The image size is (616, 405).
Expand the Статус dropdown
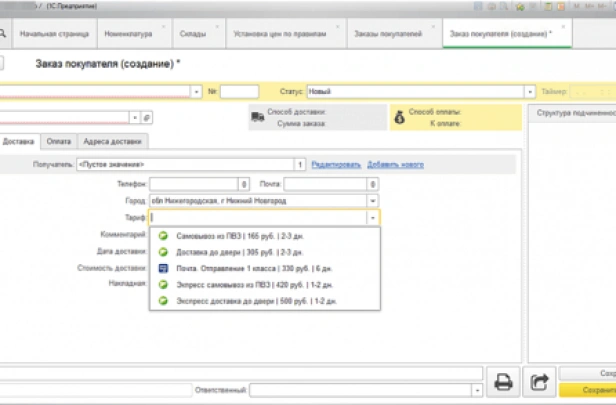click(530, 91)
